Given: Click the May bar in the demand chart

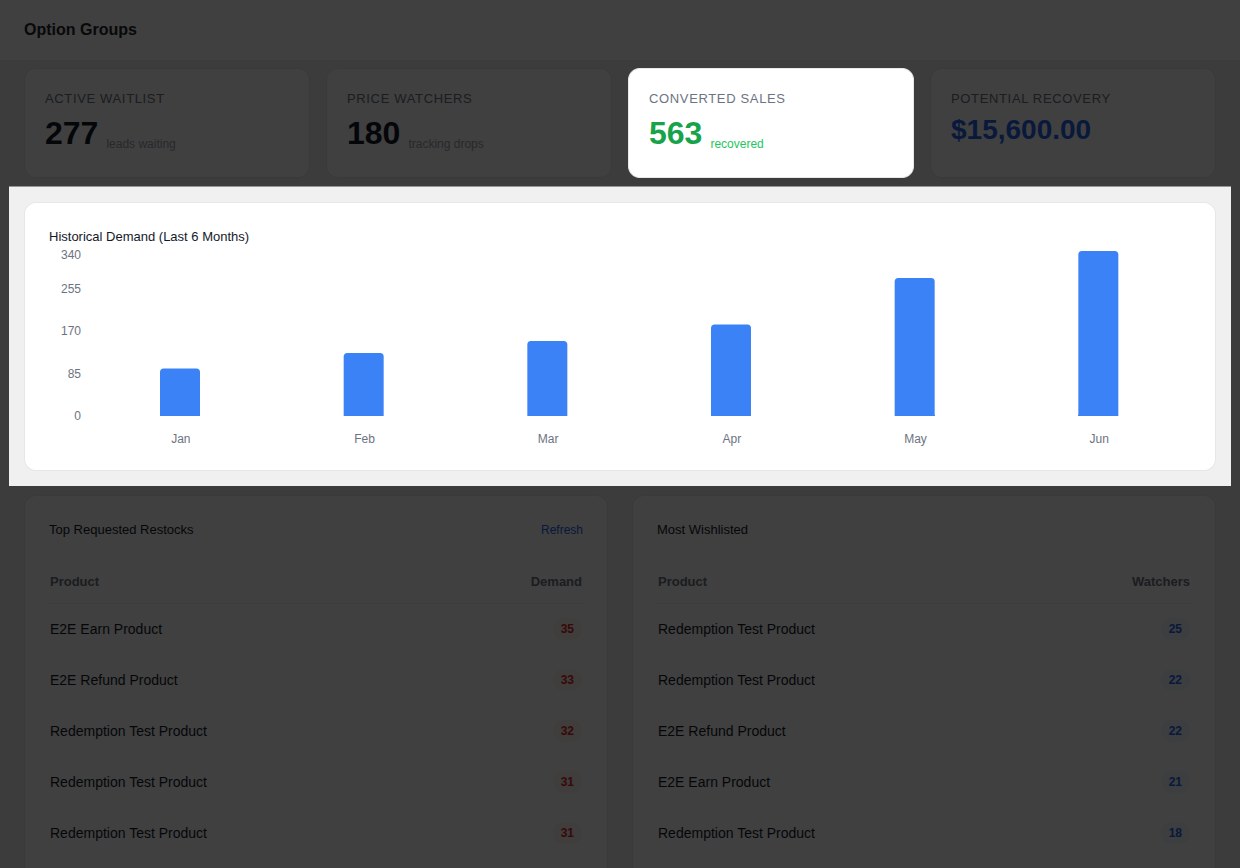Looking at the screenshot, I should tap(914, 347).
